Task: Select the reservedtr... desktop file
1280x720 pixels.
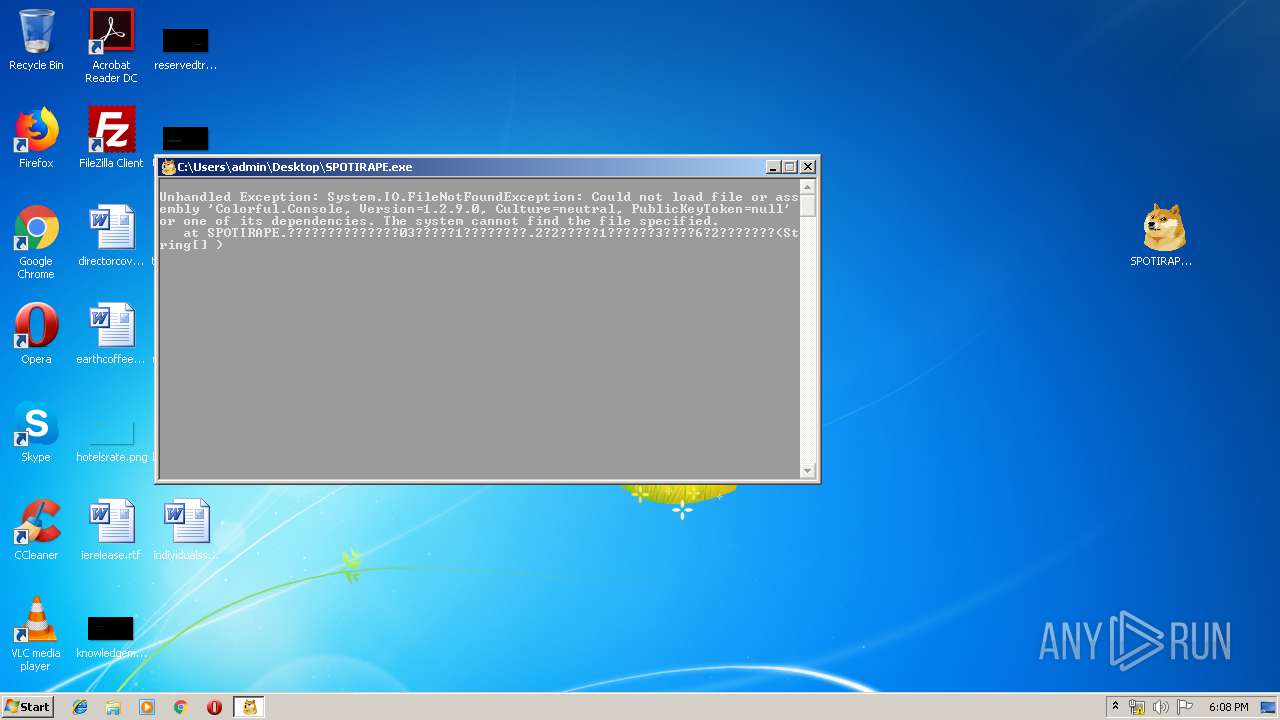Action: coord(185,49)
